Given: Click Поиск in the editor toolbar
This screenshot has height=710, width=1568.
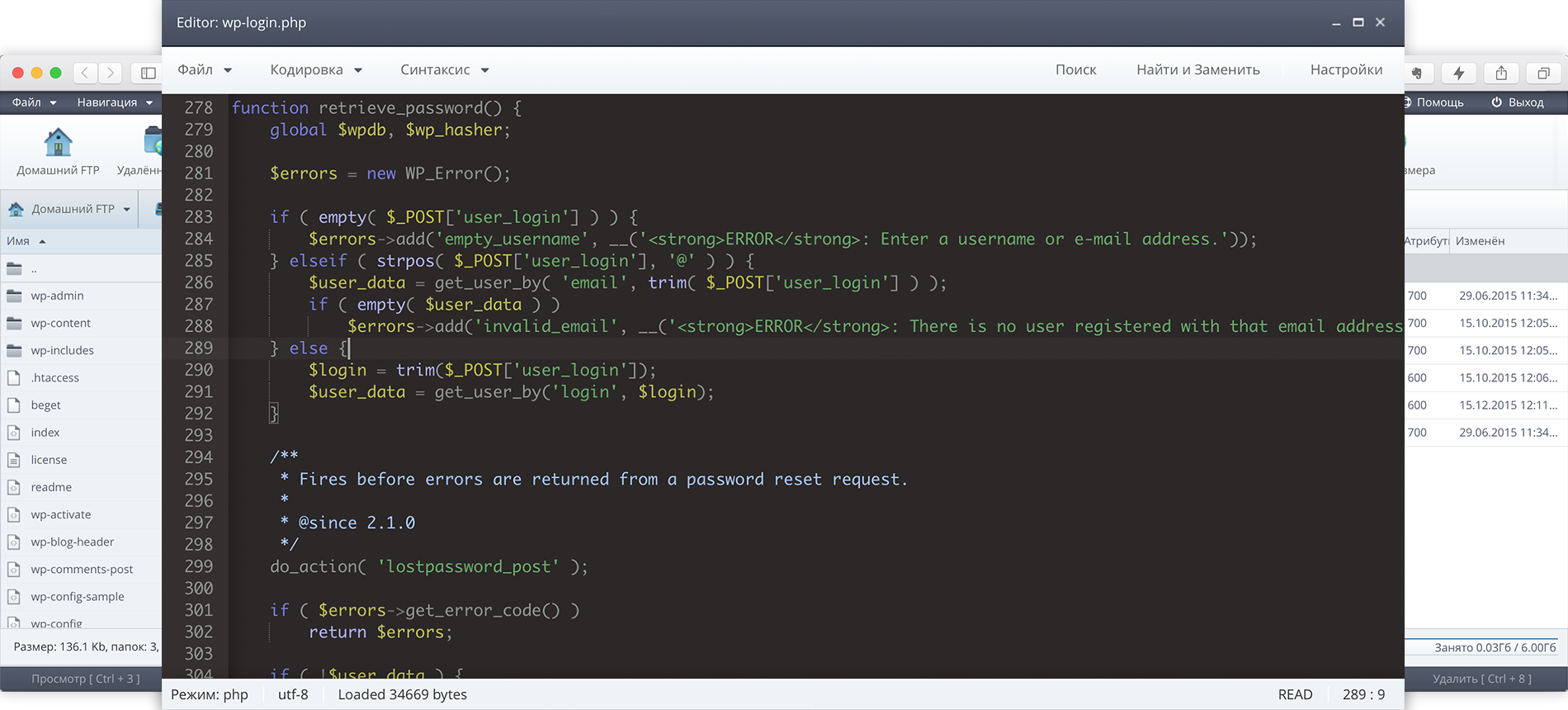Looking at the screenshot, I should (x=1075, y=70).
